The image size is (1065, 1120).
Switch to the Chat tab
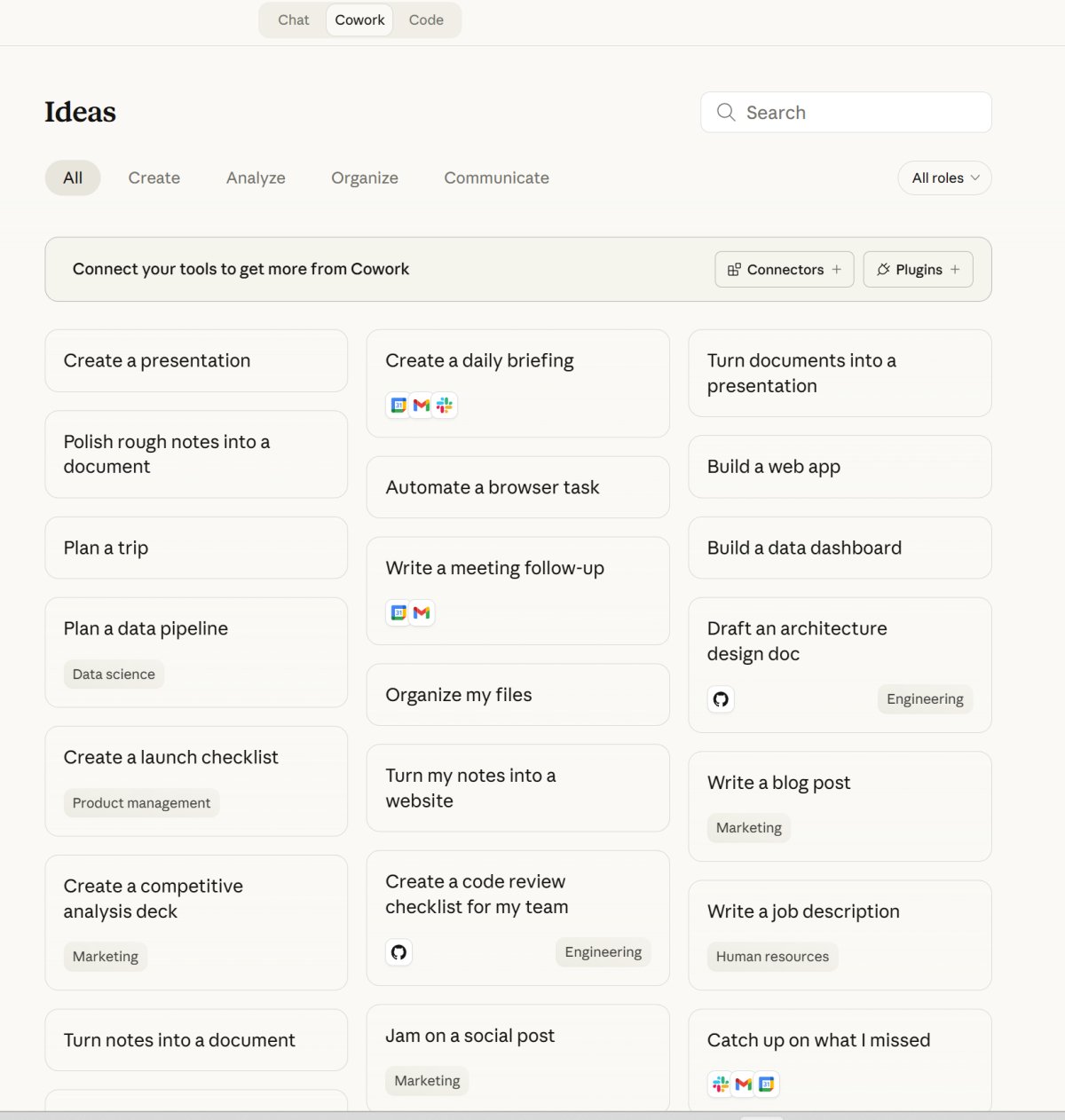pyautogui.click(x=294, y=20)
